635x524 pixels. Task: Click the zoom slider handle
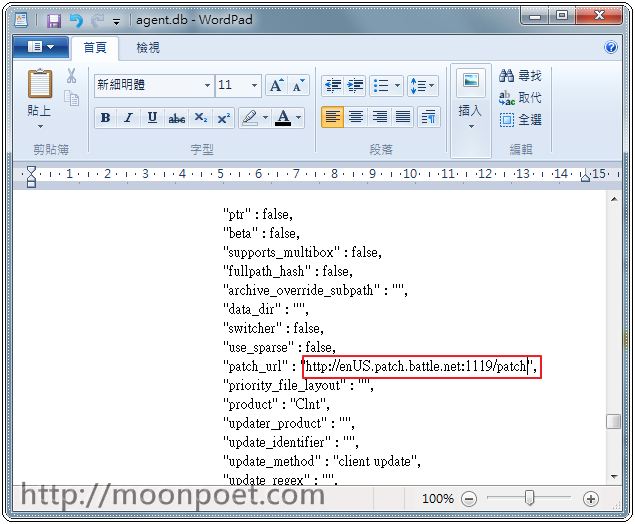tap(529, 498)
